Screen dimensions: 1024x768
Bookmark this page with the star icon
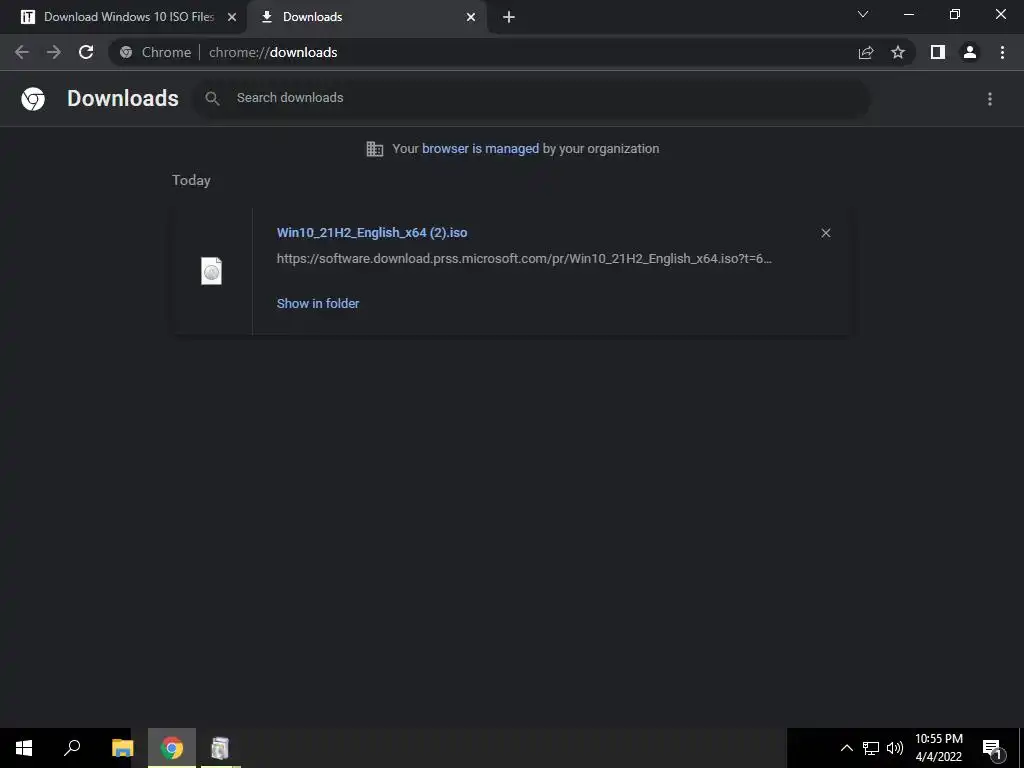[x=898, y=52]
